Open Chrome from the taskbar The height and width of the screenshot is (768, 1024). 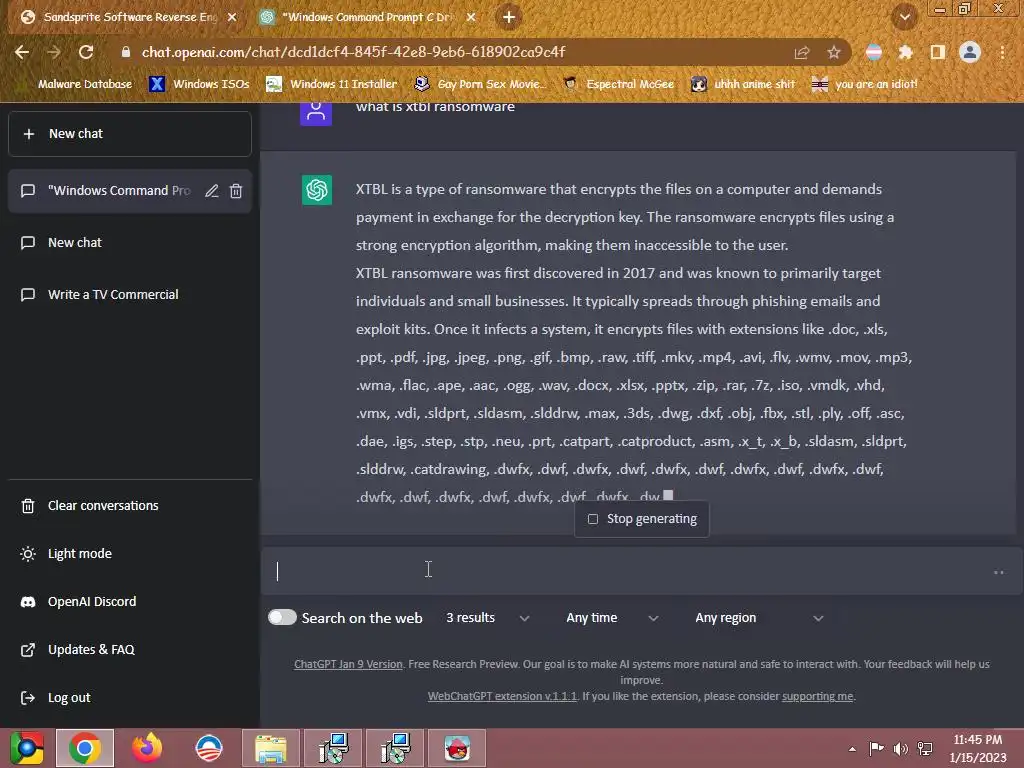tap(85, 748)
